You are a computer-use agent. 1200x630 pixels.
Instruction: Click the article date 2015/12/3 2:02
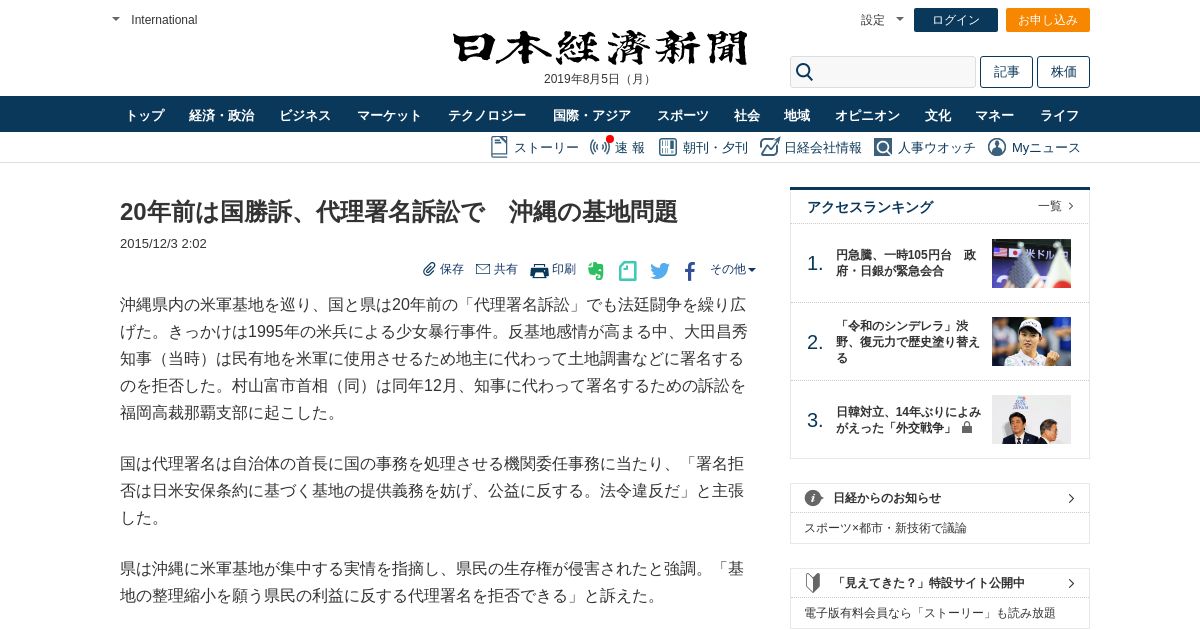(163, 243)
